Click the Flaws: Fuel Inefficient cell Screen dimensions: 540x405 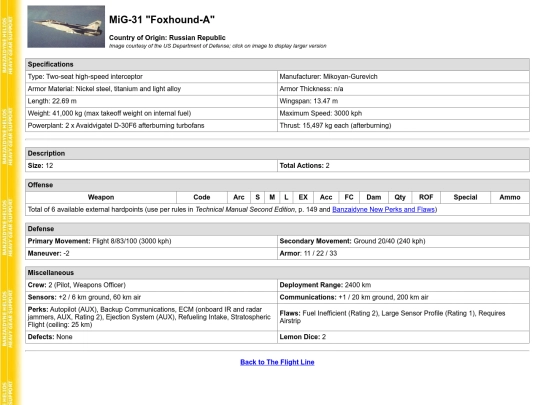pyautogui.click(x=403, y=317)
